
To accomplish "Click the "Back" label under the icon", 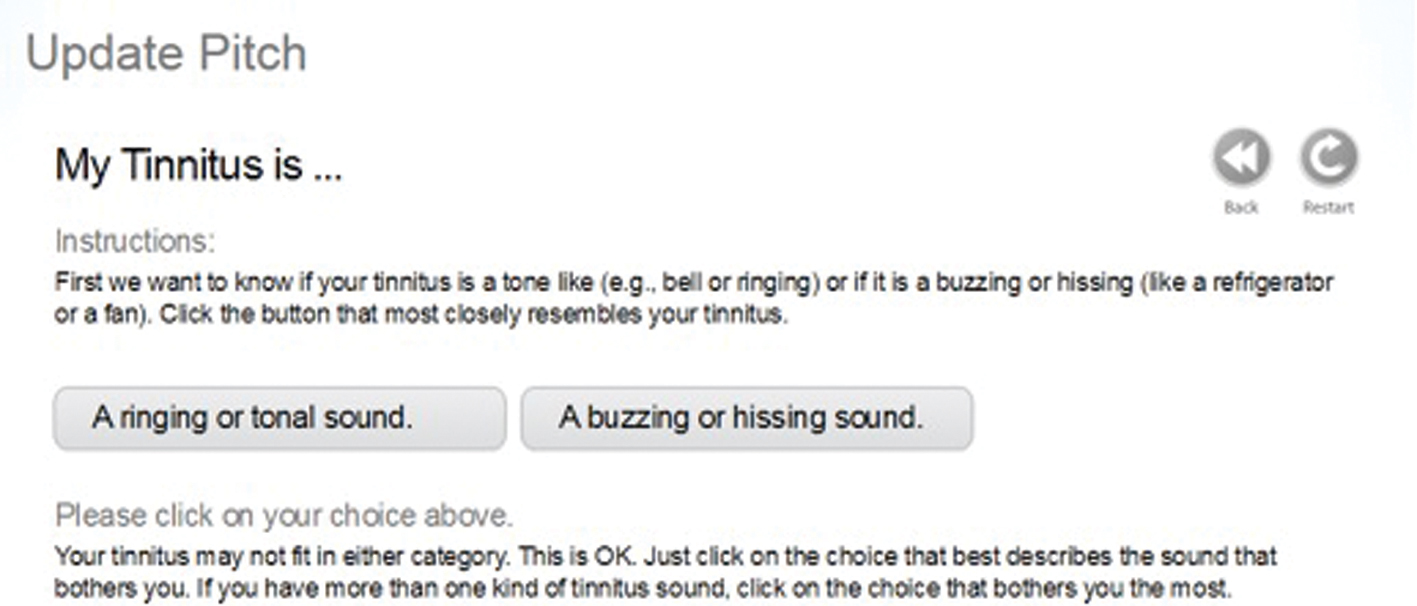I will [1241, 207].
